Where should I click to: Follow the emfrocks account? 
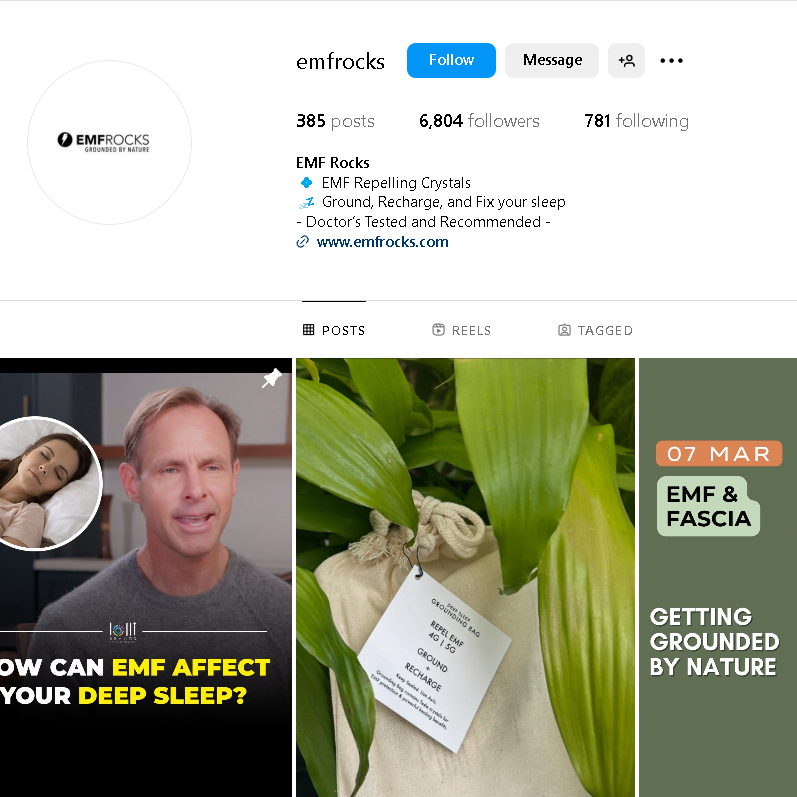[x=451, y=60]
